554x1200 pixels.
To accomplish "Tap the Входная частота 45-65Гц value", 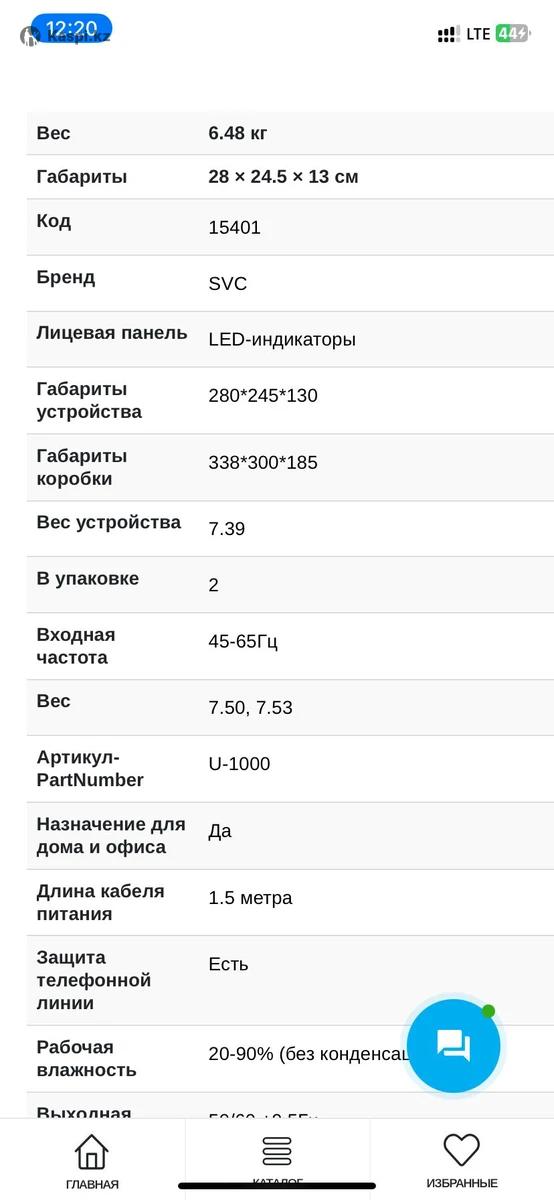I will pos(243,641).
